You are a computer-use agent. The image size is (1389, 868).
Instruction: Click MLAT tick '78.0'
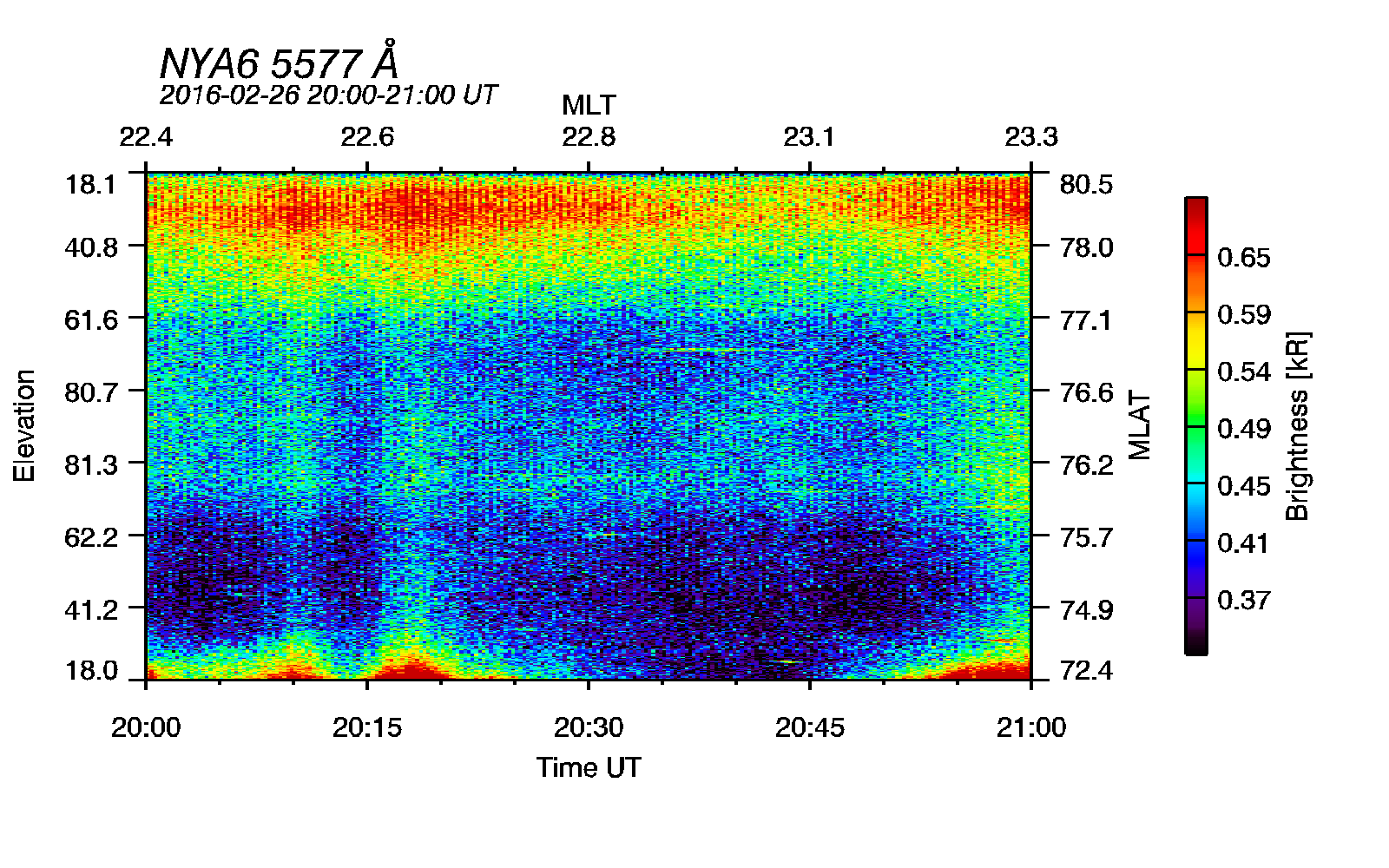(1086, 248)
